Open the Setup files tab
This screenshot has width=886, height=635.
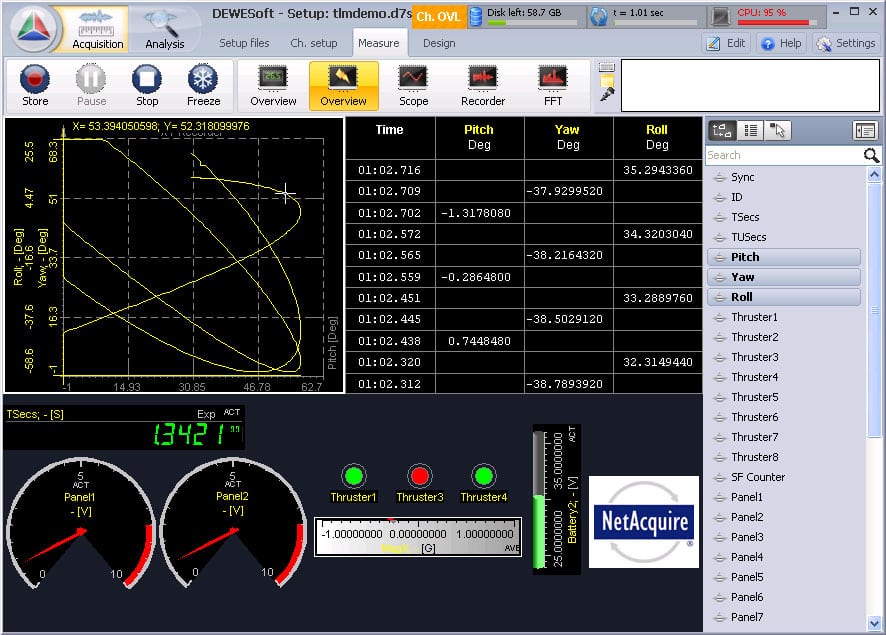[x=244, y=43]
